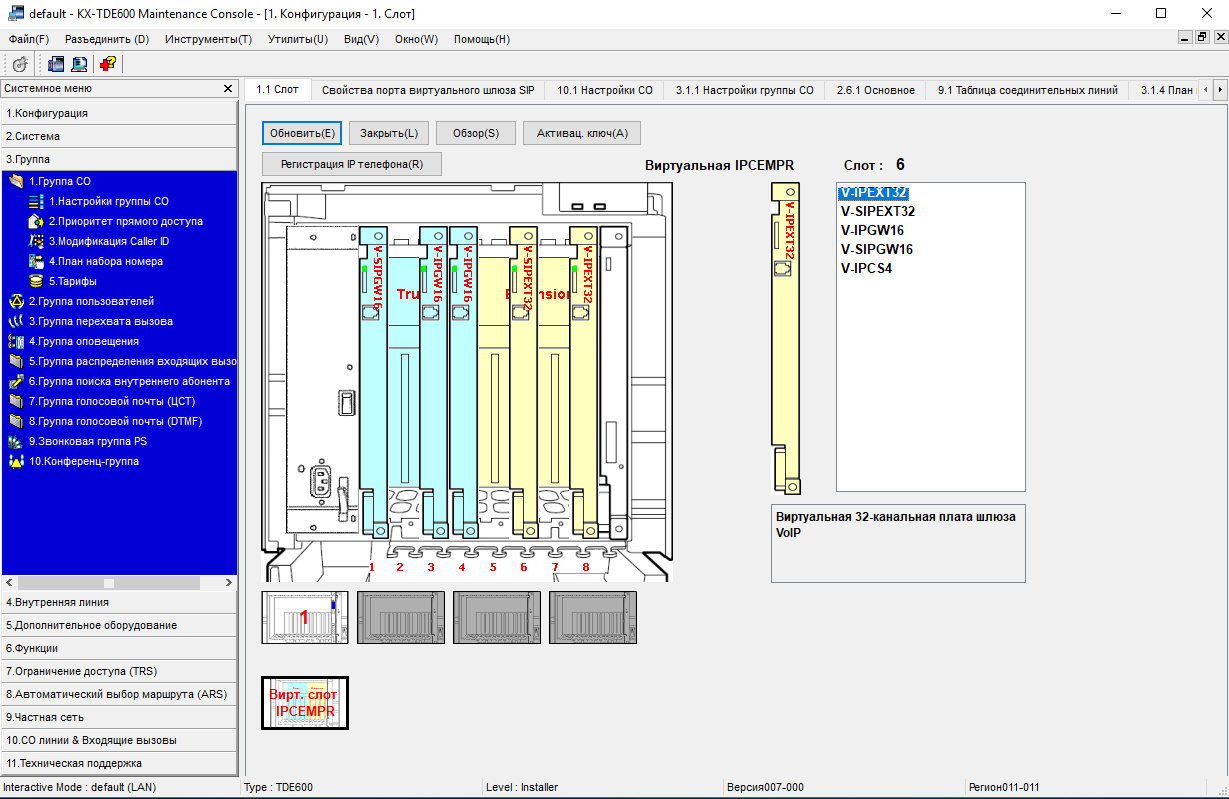Open Конференц-группа menu entry
The width and height of the screenshot is (1229, 799).
tap(83, 461)
